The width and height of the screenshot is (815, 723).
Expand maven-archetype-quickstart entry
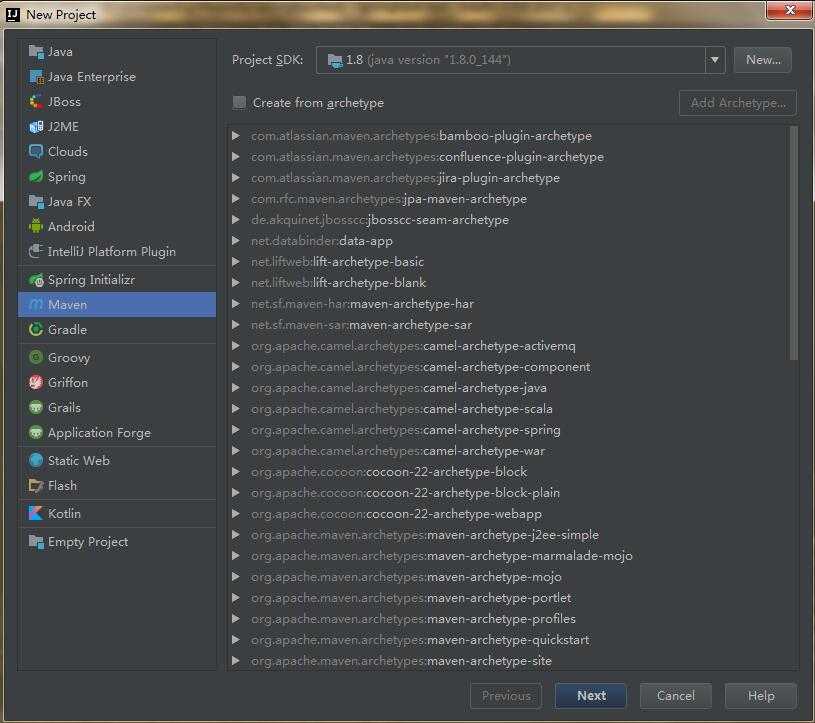coord(235,640)
